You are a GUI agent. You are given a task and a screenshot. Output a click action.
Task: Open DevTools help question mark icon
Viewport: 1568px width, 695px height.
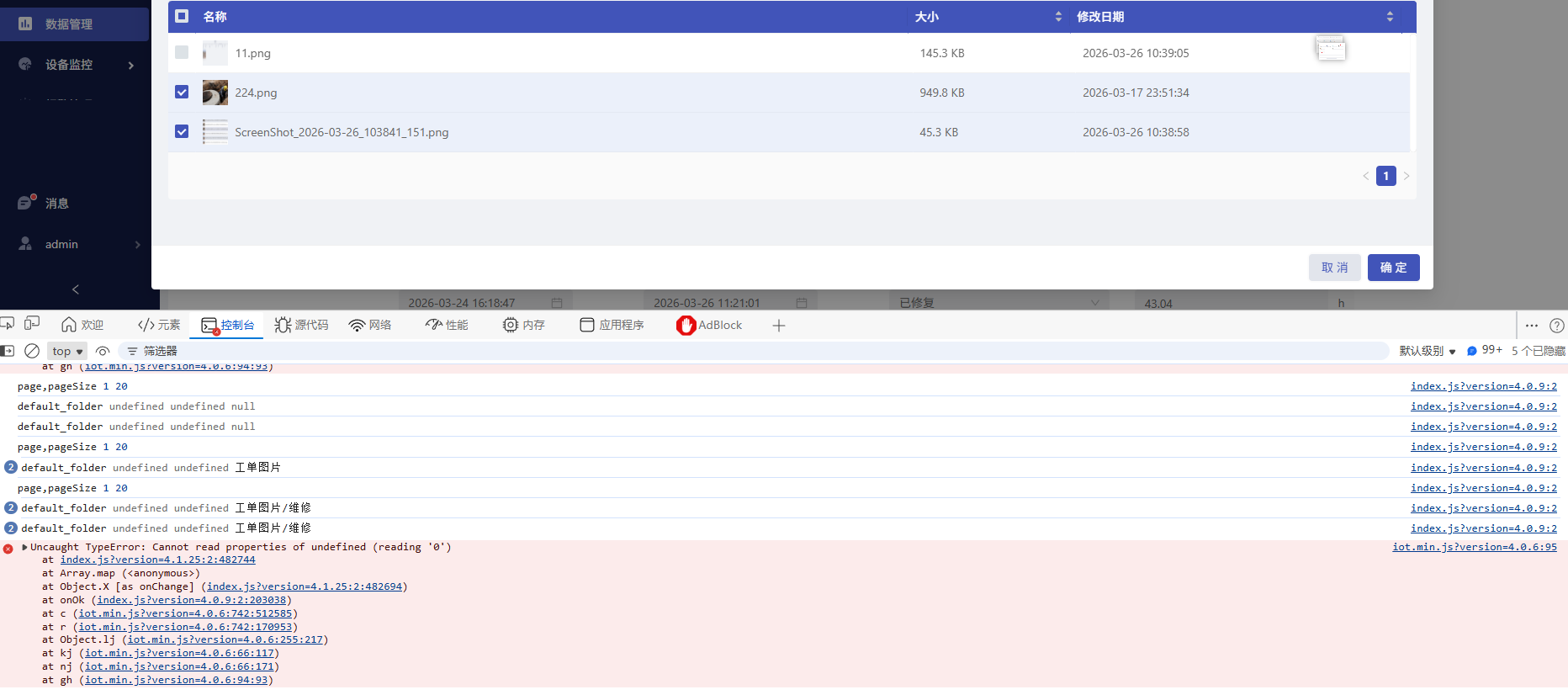click(x=1556, y=326)
